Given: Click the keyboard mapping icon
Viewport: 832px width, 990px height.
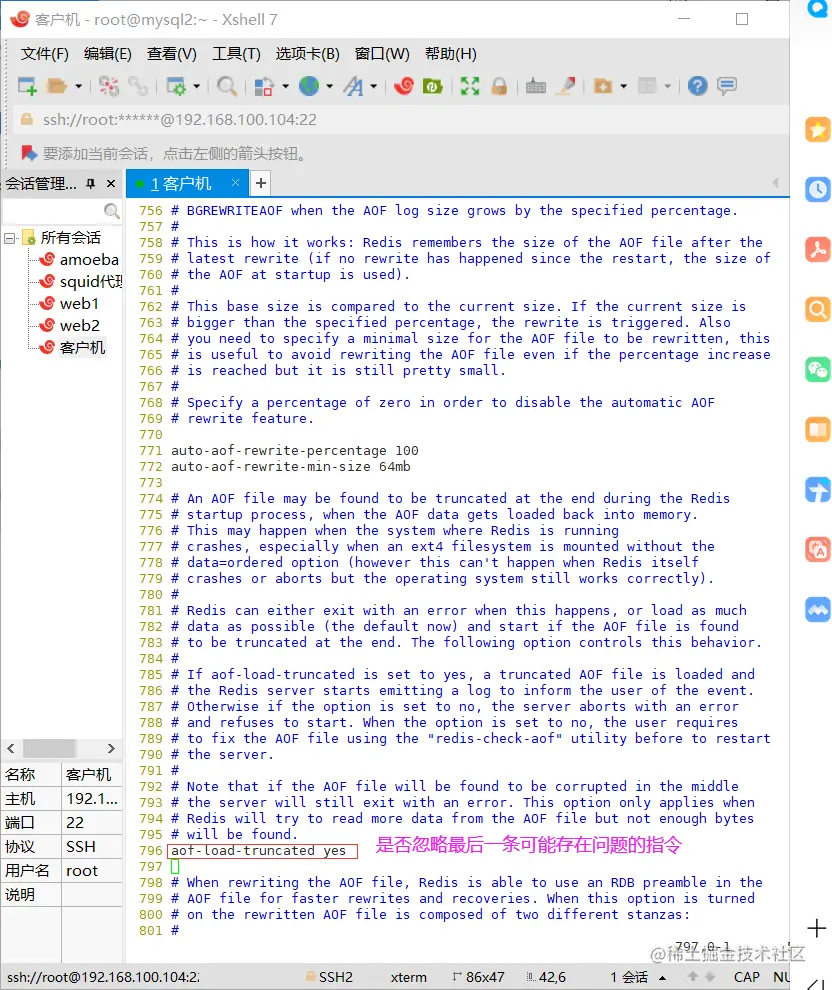Looking at the screenshot, I should click(536, 86).
